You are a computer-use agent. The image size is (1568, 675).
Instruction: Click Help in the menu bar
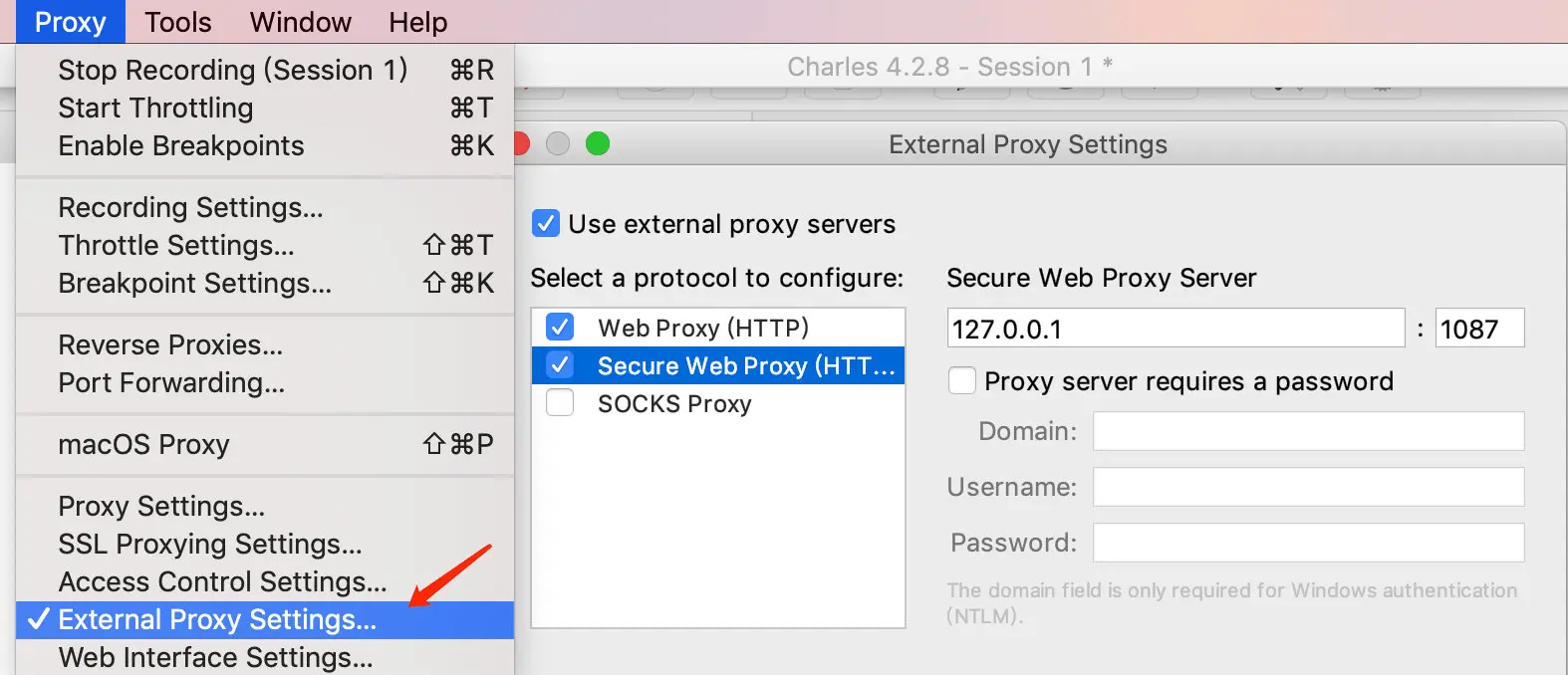(x=417, y=22)
